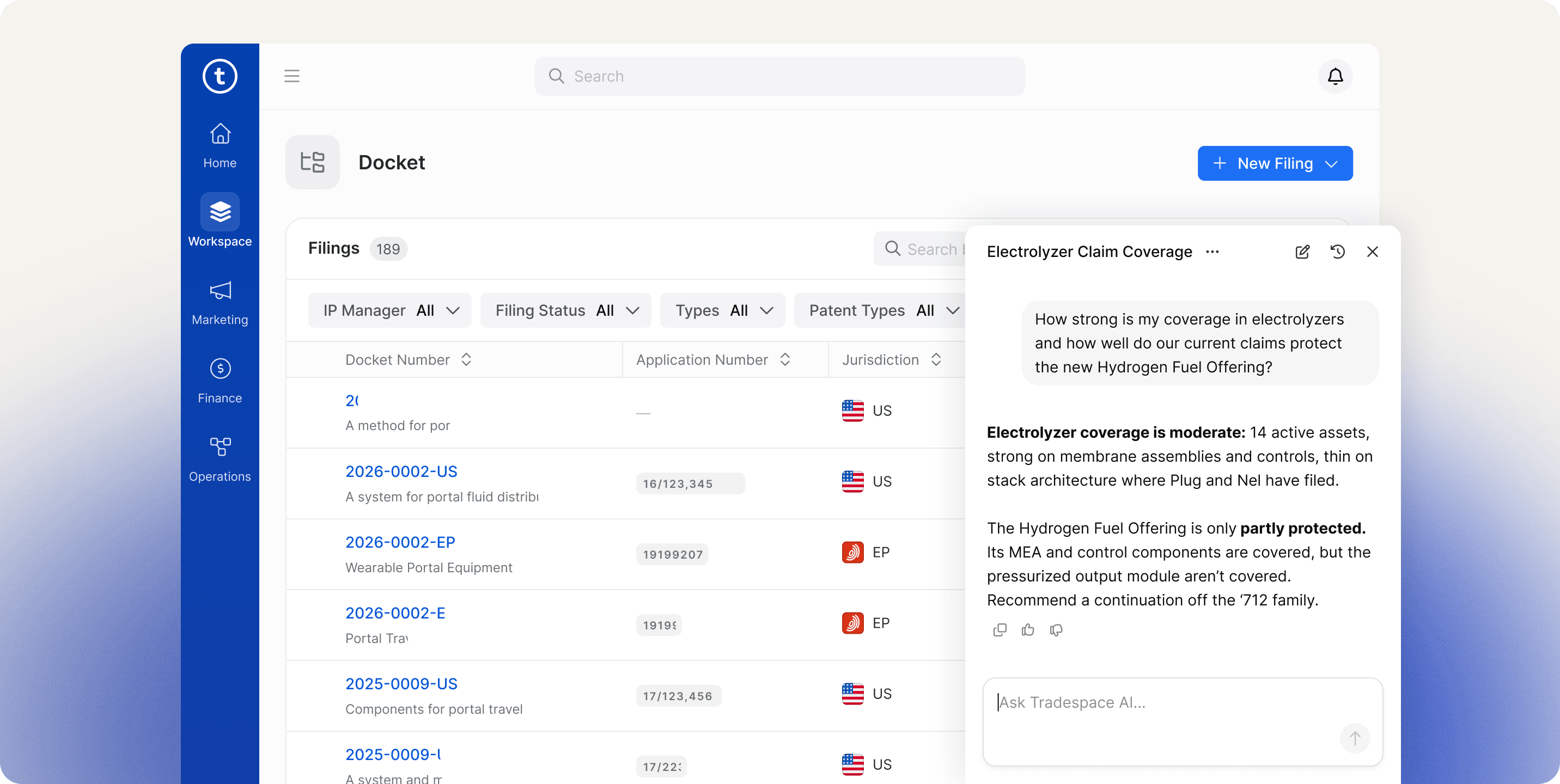Open the Home sidebar section
This screenshot has width=1560, height=784.
click(220, 146)
